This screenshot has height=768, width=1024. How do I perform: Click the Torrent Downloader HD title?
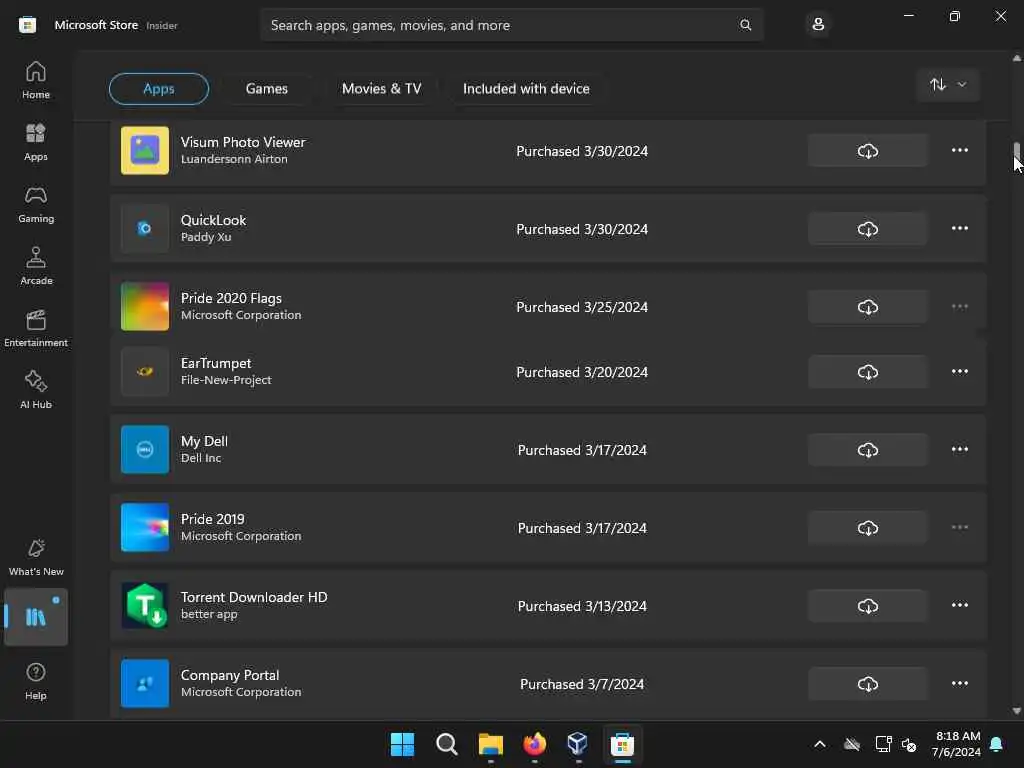254,597
